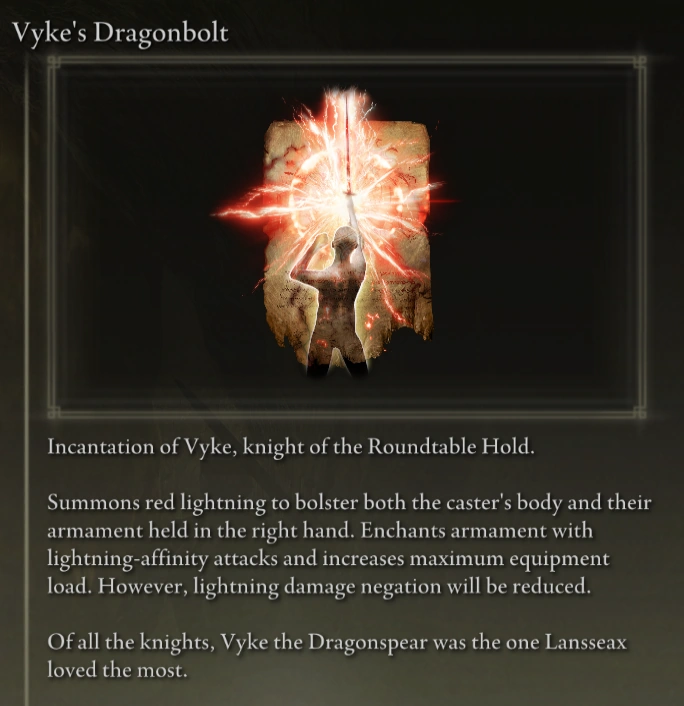
Task: Click the Vyke's Dragonbolt title text
Action: (120, 33)
